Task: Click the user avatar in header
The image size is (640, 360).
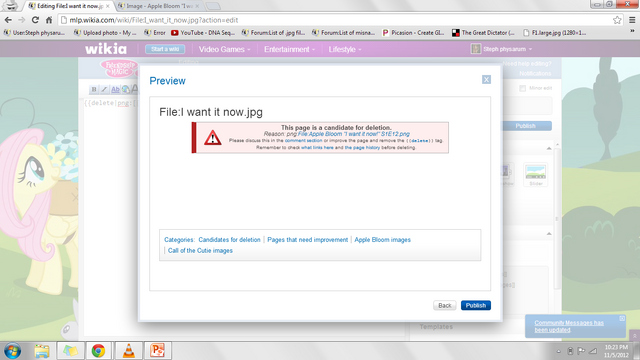Action: tap(476, 49)
